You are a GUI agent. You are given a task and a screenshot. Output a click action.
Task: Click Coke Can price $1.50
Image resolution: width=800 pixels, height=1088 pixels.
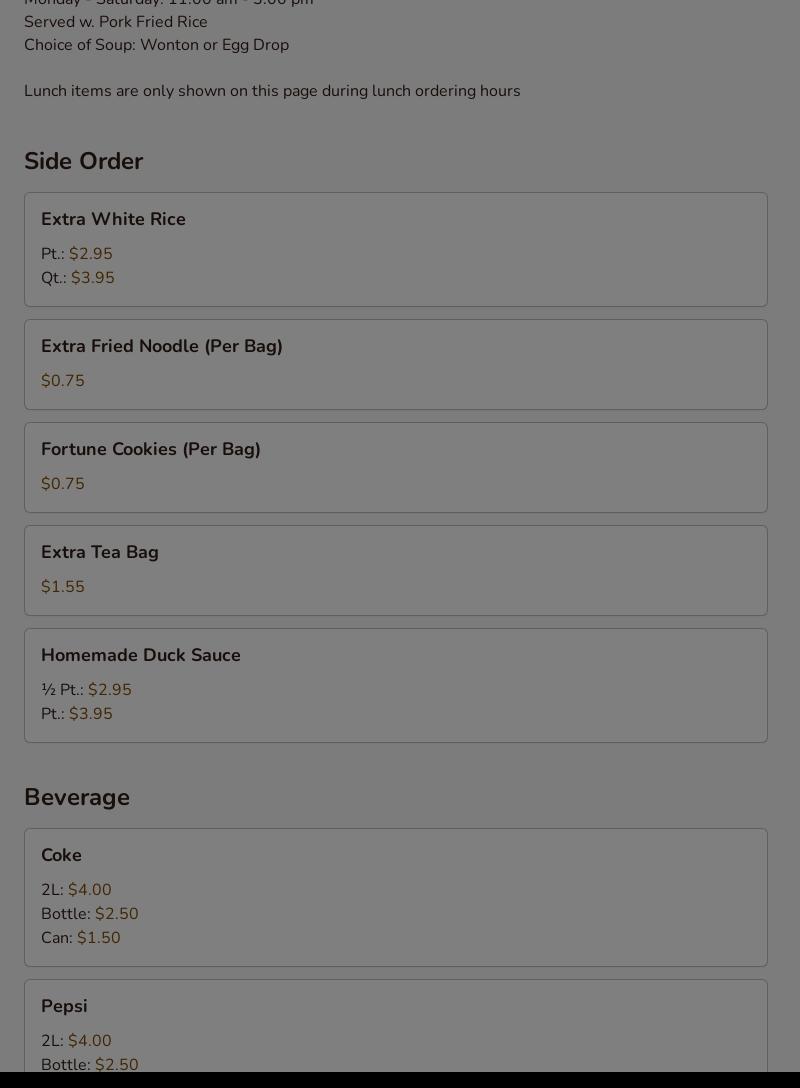[x=99, y=938]
